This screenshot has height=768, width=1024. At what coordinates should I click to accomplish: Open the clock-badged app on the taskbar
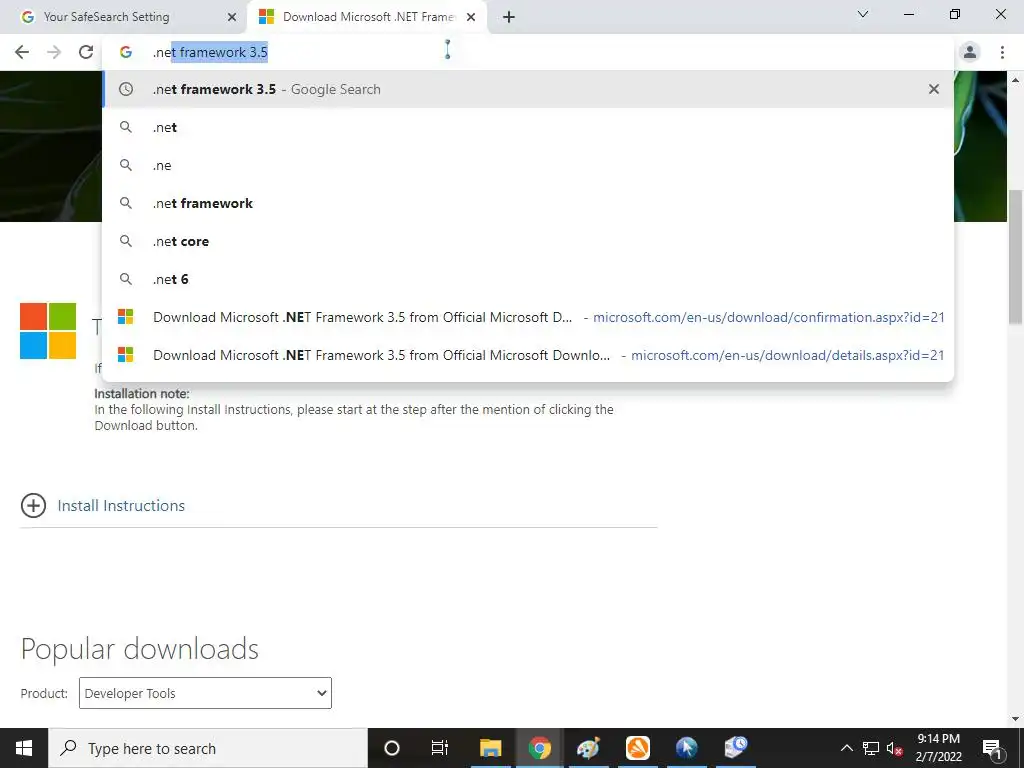[735, 748]
